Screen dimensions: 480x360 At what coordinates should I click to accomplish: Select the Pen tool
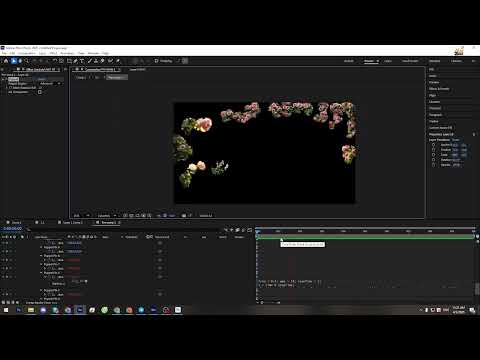coord(76,61)
